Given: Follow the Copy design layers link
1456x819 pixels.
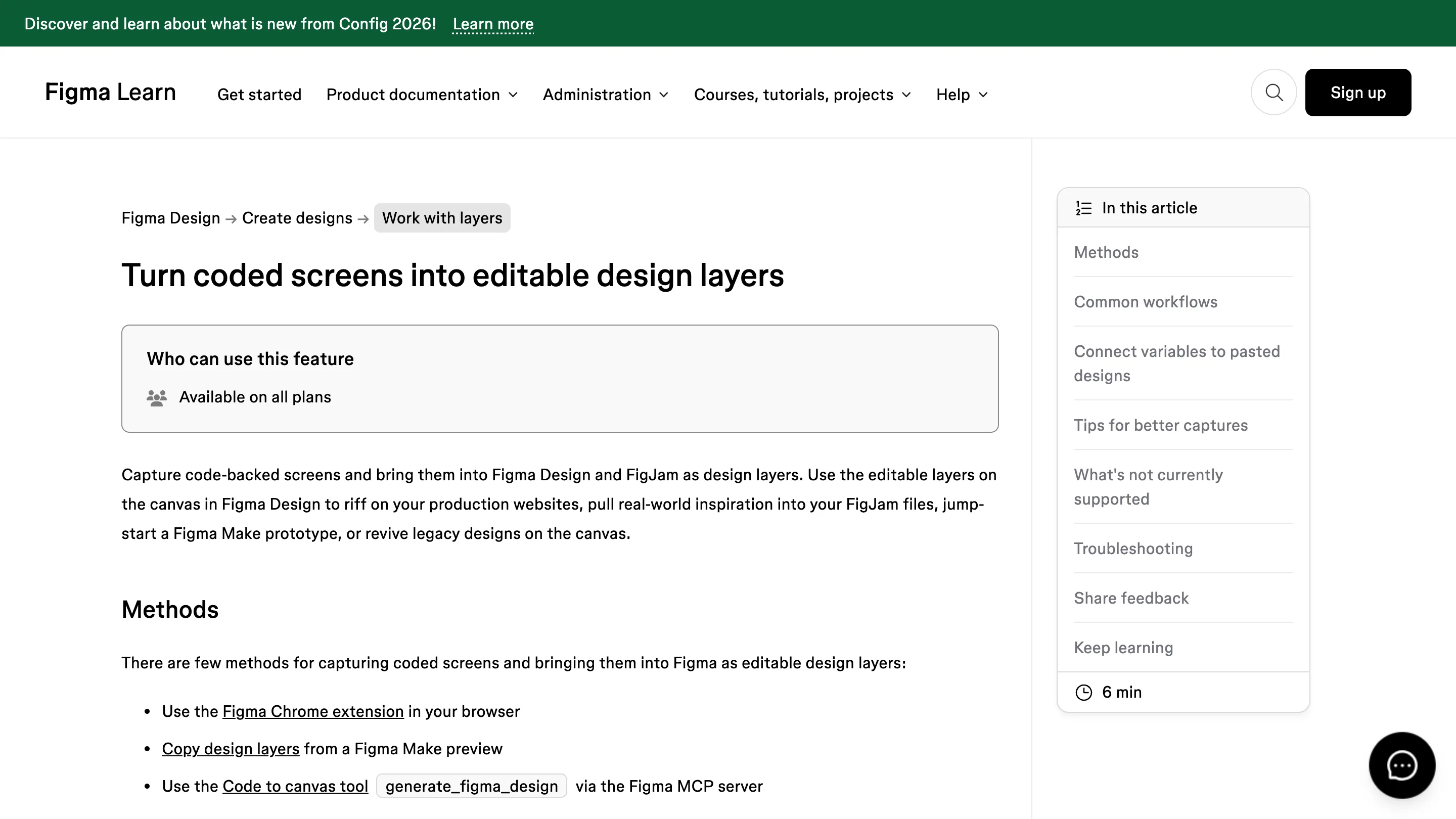Looking at the screenshot, I should point(231,749).
